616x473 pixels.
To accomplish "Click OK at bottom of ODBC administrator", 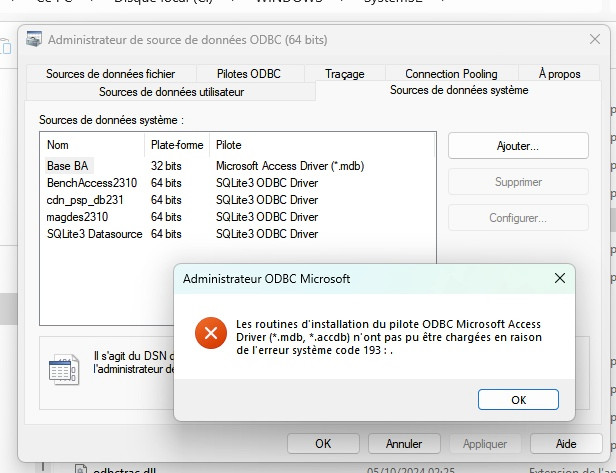I will tap(323, 444).
